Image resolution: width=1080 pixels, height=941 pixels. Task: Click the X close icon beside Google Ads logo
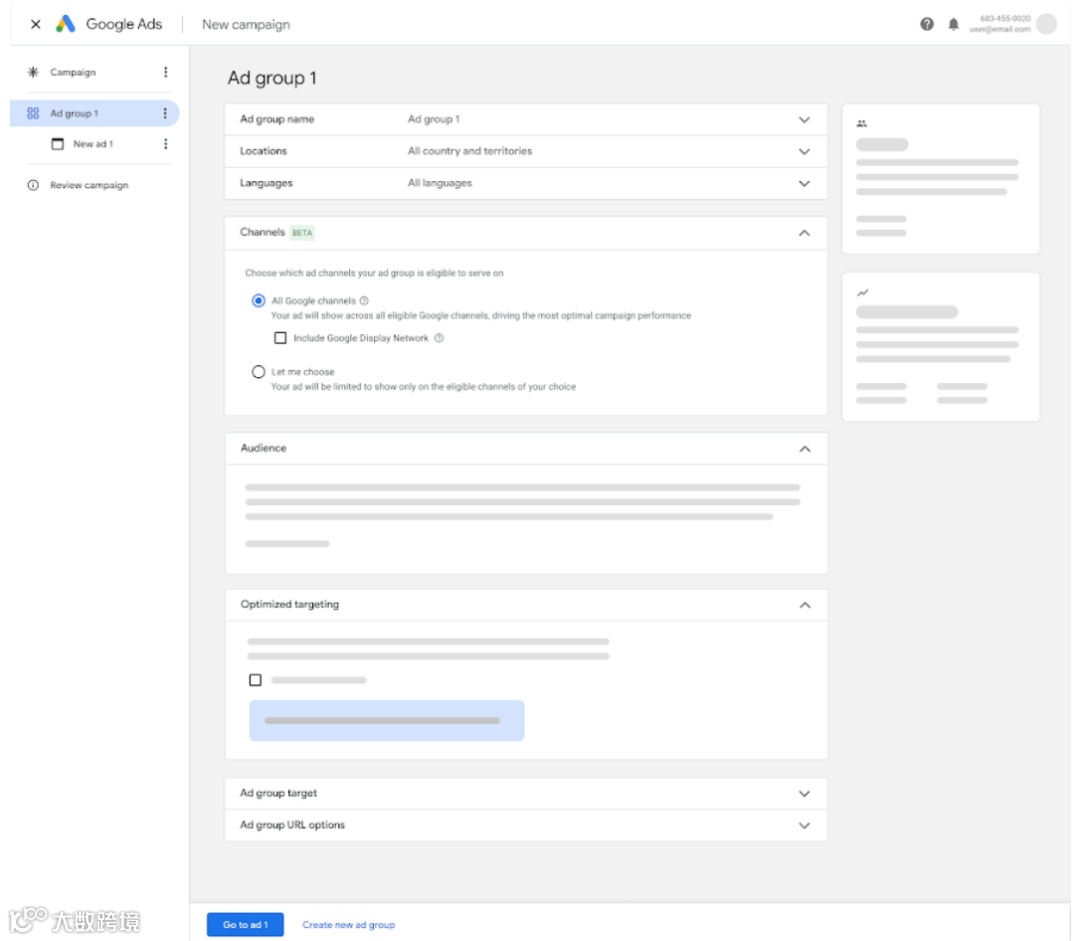(x=36, y=24)
